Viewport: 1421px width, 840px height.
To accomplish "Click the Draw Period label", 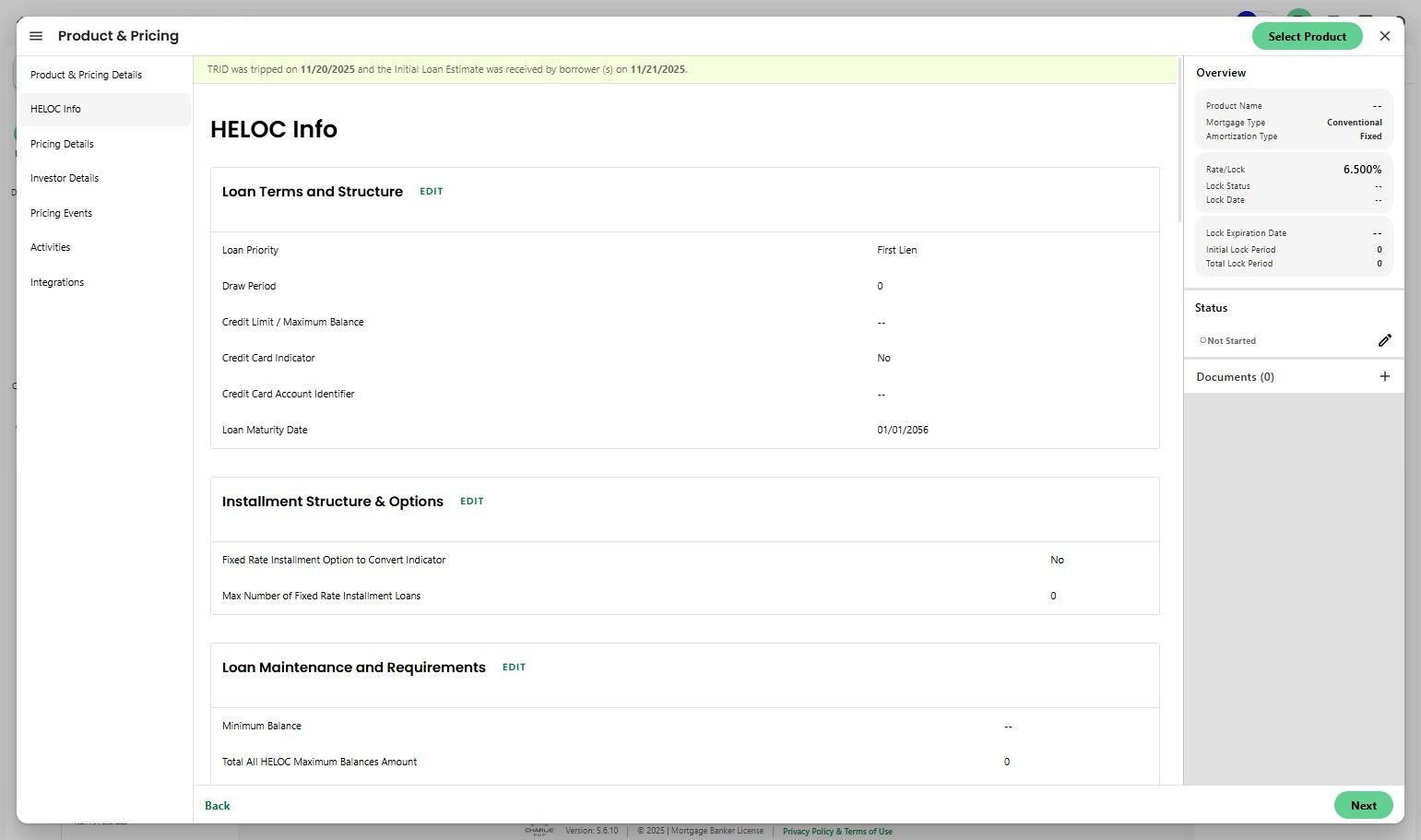I will coord(249,286).
